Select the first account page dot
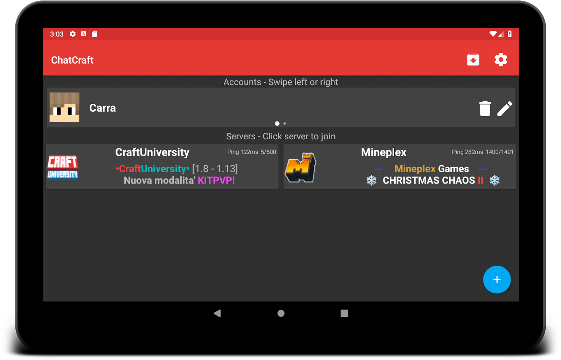This screenshot has height=360, width=561. [277, 123]
